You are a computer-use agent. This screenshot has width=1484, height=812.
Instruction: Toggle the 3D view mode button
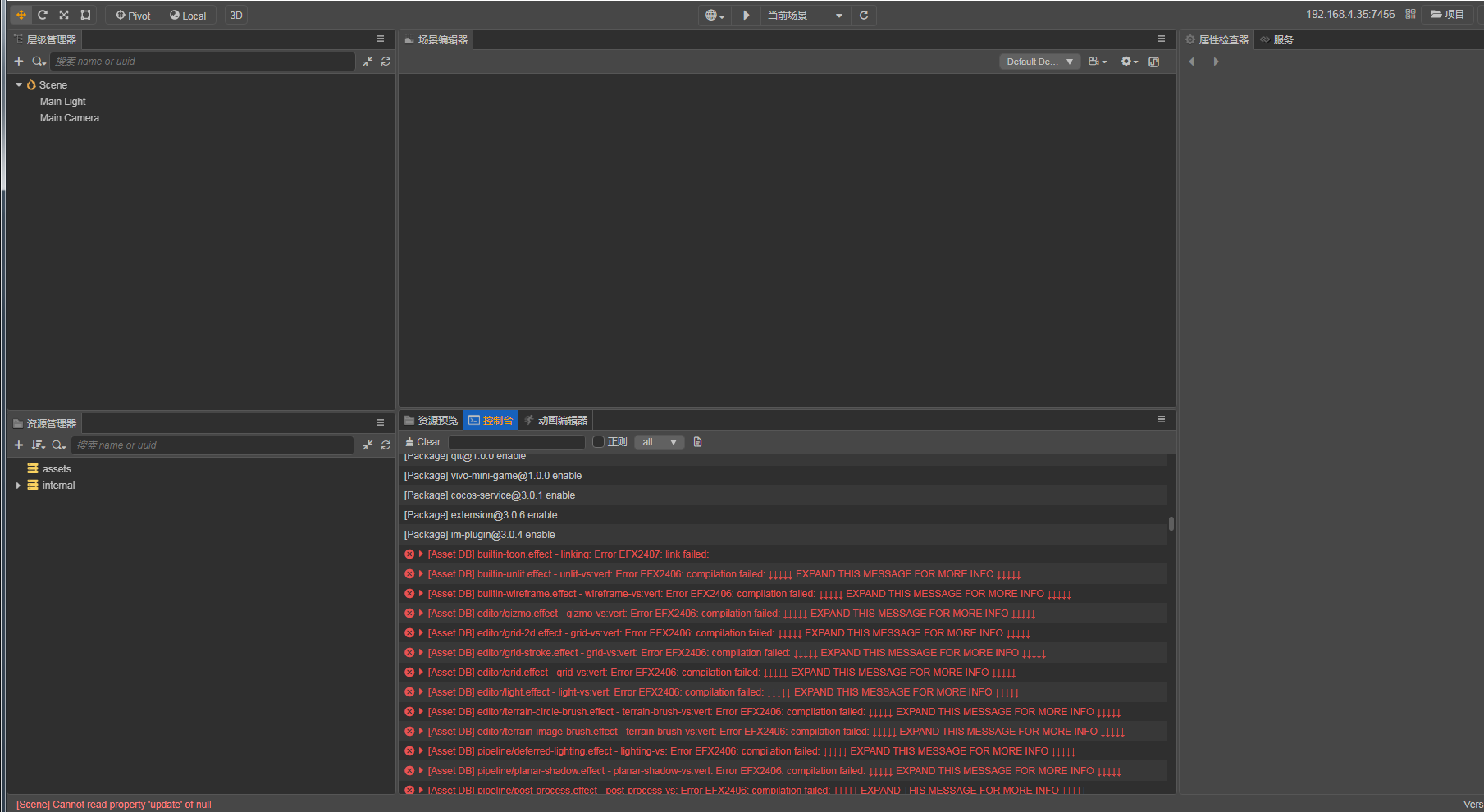point(236,16)
